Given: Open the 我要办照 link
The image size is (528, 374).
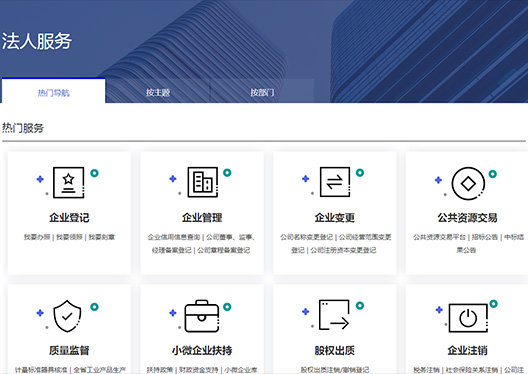Looking at the screenshot, I should tap(37, 237).
